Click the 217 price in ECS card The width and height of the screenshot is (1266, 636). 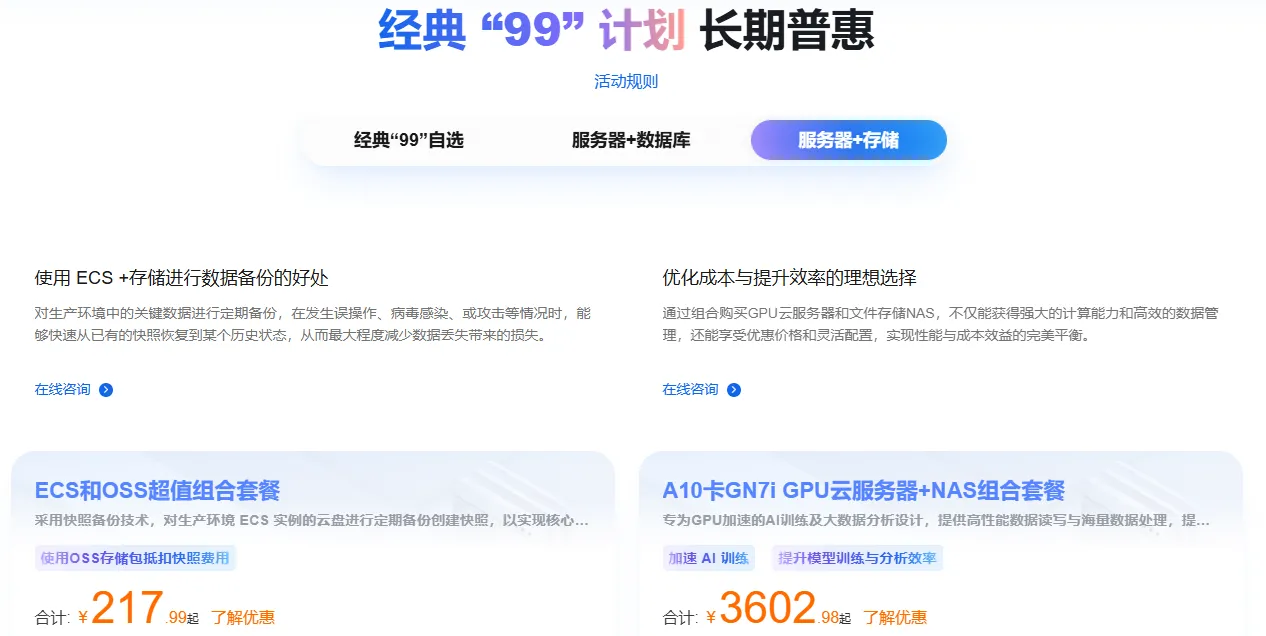(127, 607)
